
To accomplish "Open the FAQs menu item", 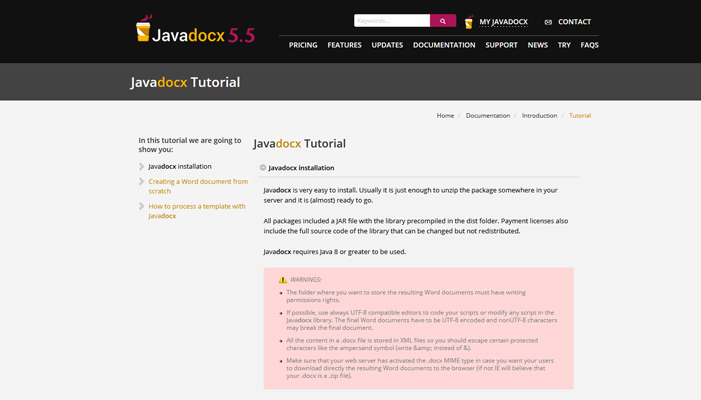I will pos(589,45).
